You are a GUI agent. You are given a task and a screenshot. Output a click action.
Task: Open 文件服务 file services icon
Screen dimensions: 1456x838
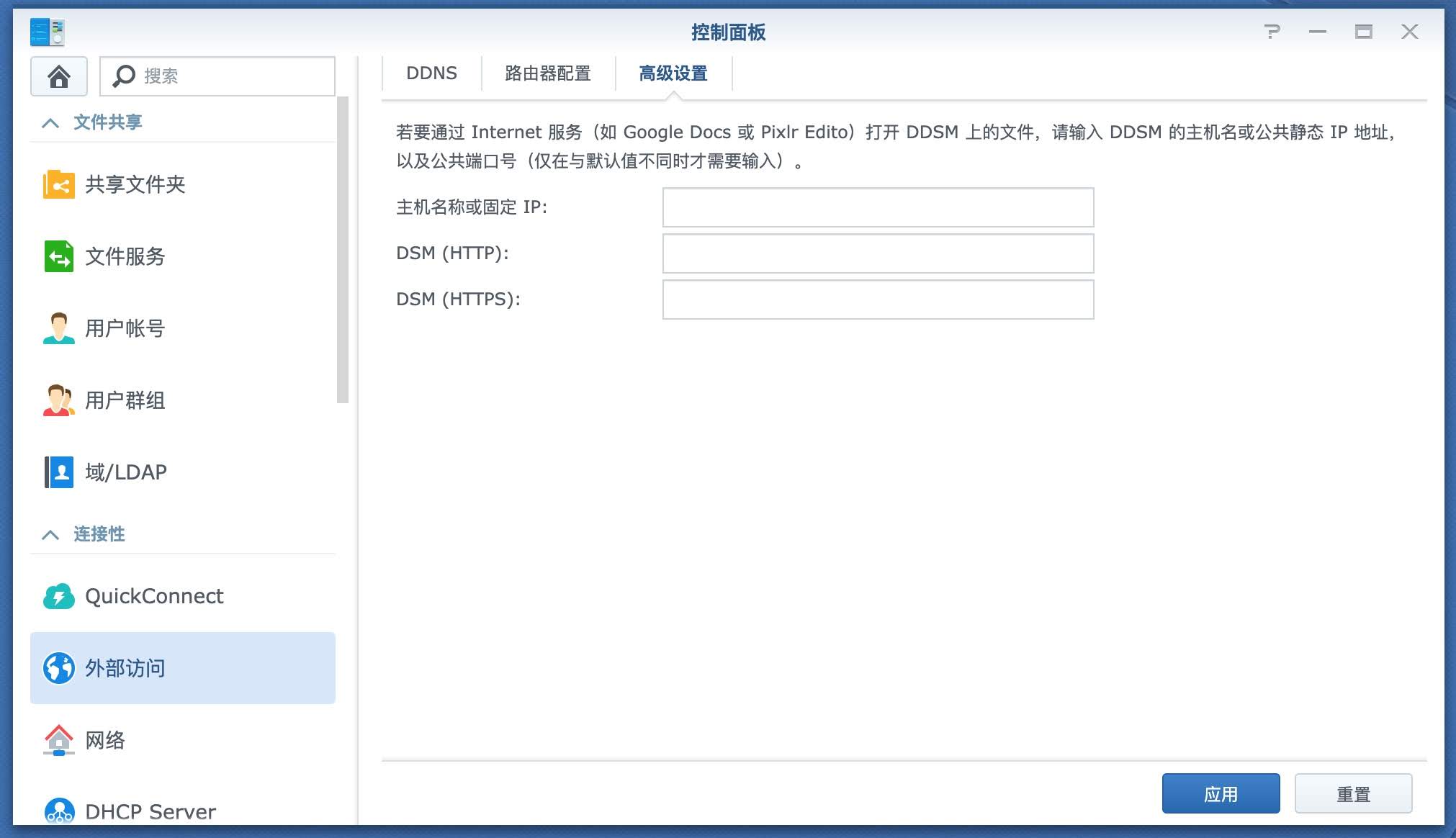[58, 256]
